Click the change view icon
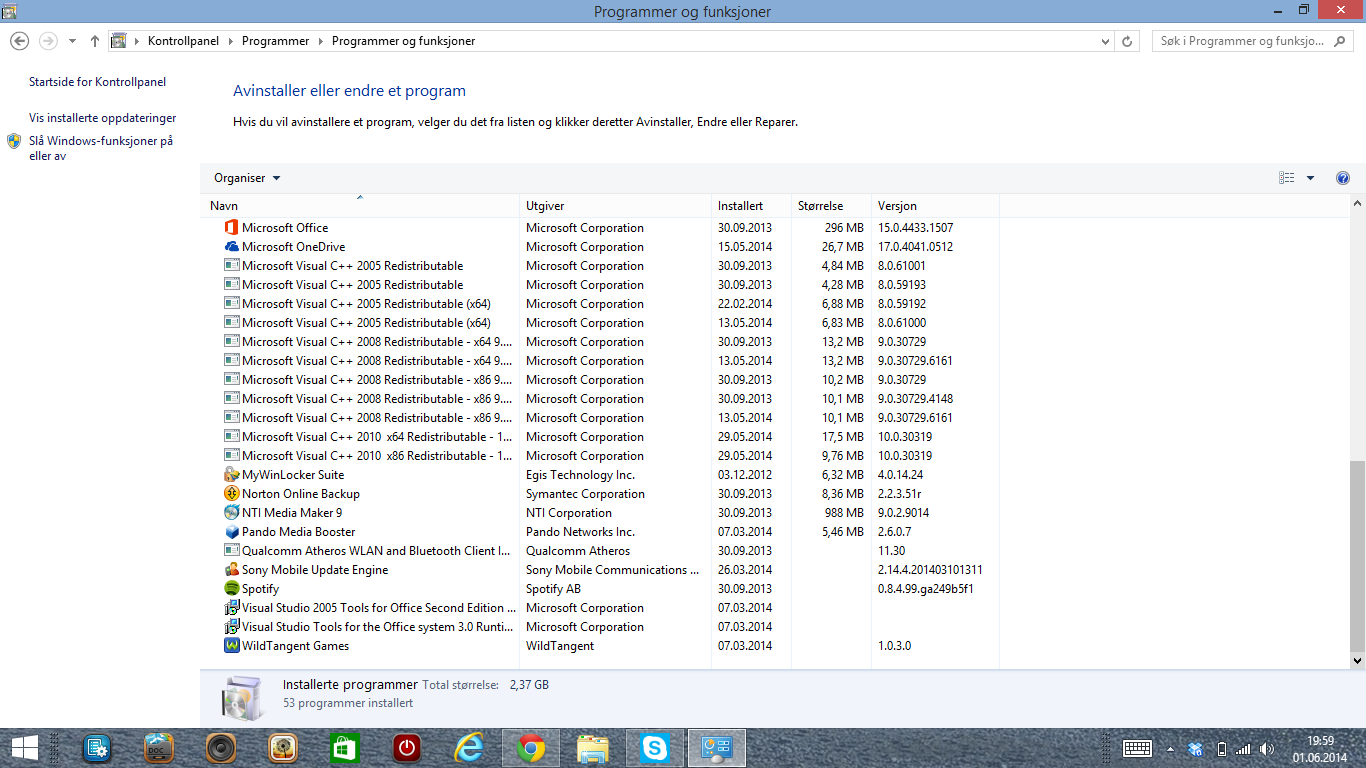 [1287, 178]
